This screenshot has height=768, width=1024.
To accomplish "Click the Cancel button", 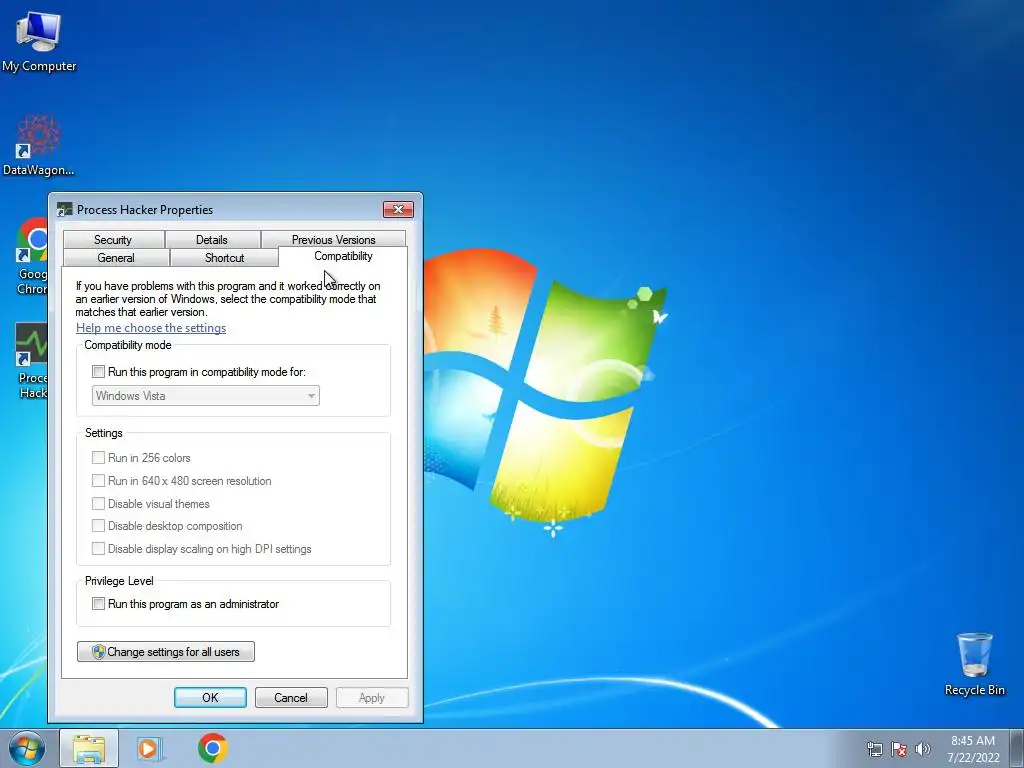I will (291, 697).
